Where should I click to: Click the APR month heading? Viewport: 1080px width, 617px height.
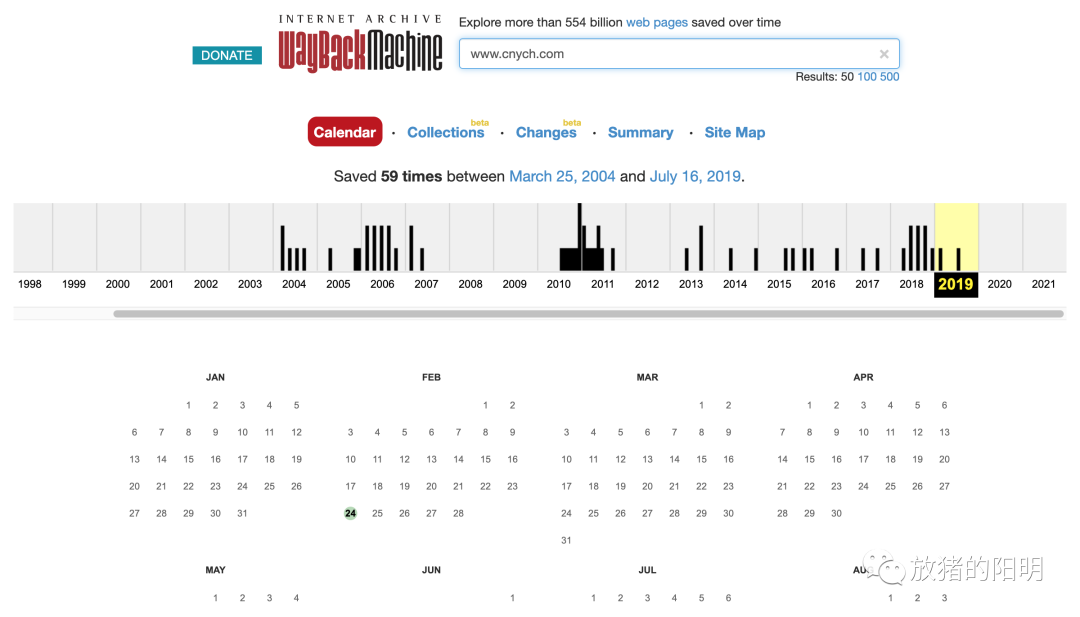pyautogui.click(x=863, y=377)
